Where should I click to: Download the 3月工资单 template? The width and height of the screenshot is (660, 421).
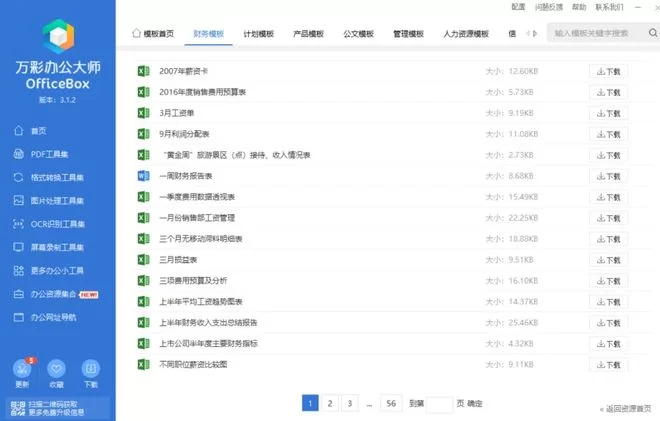608,114
